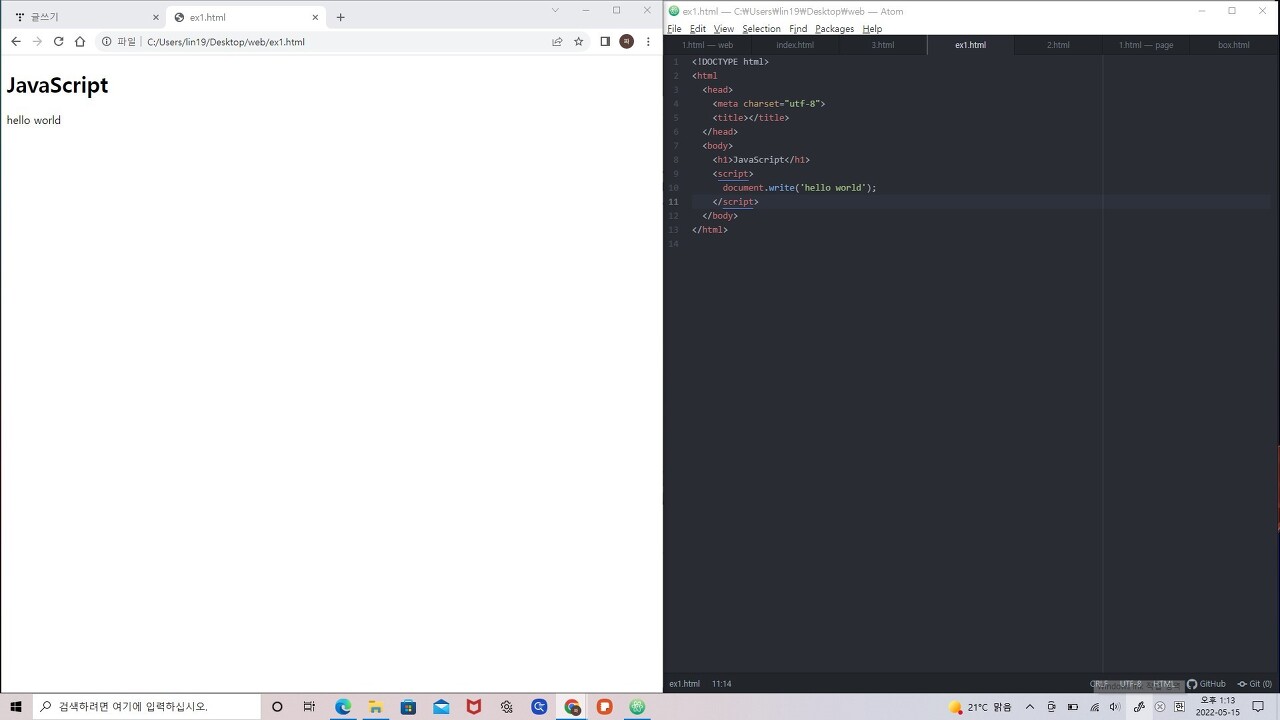Image resolution: width=1280 pixels, height=720 pixels.
Task: Open File Explorer from taskbar
Action: (x=376, y=707)
